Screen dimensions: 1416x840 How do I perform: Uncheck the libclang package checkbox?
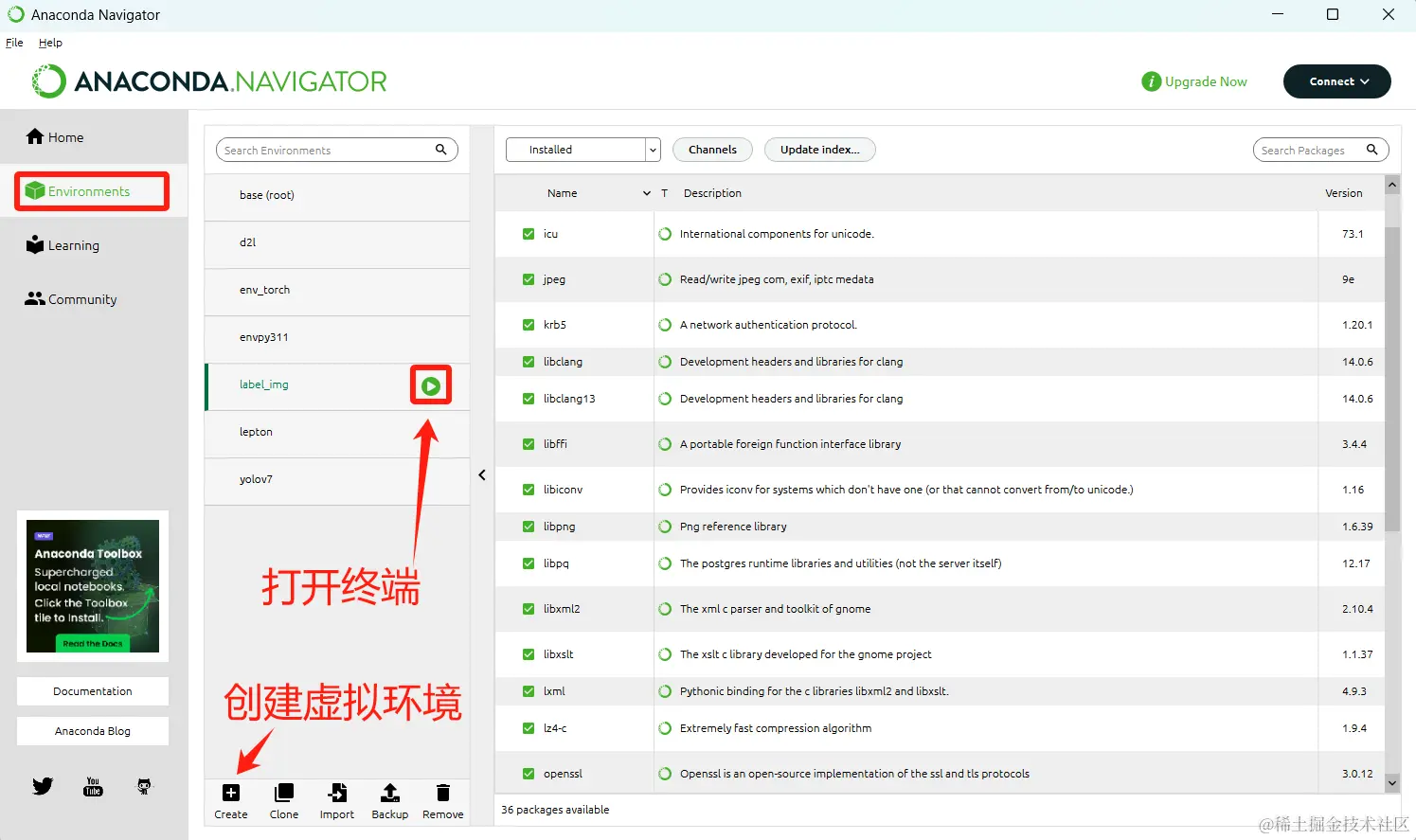pyautogui.click(x=529, y=362)
